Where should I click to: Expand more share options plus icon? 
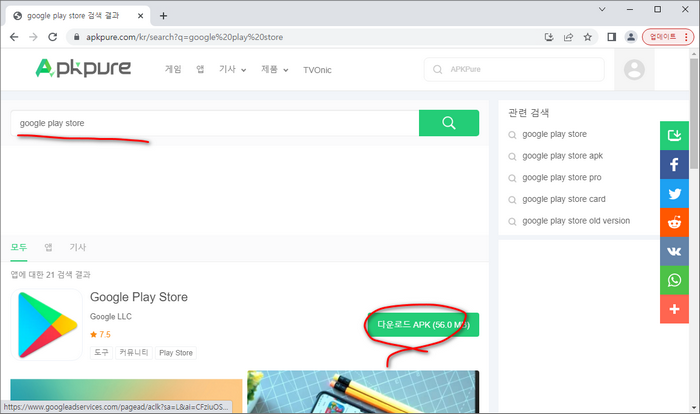pyautogui.click(x=674, y=309)
